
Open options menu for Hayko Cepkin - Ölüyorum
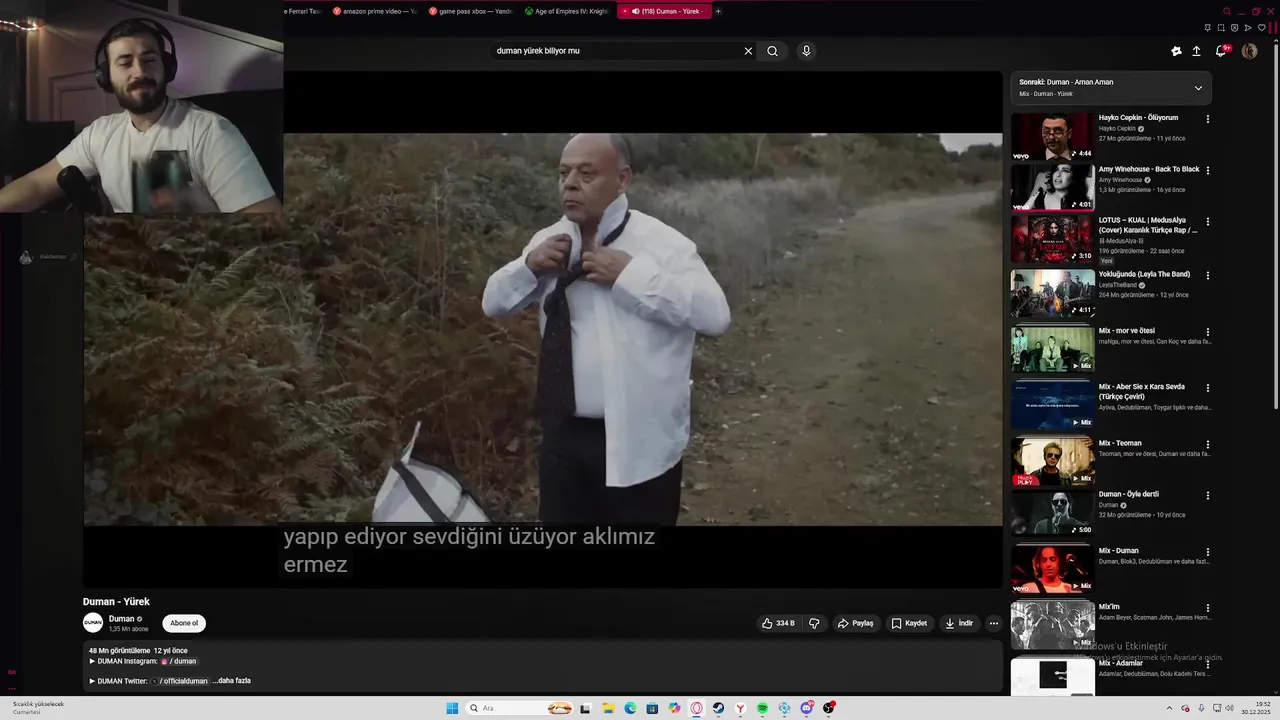coord(1207,119)
